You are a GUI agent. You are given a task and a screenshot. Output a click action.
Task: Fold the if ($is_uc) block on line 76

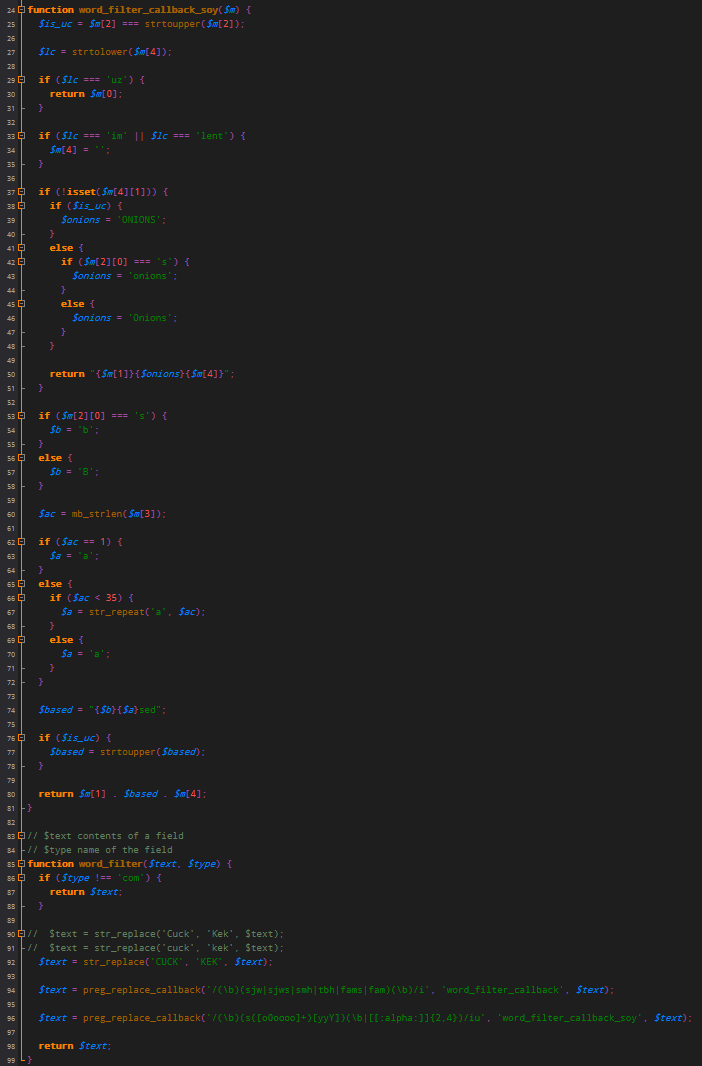[x=22, y=738]
